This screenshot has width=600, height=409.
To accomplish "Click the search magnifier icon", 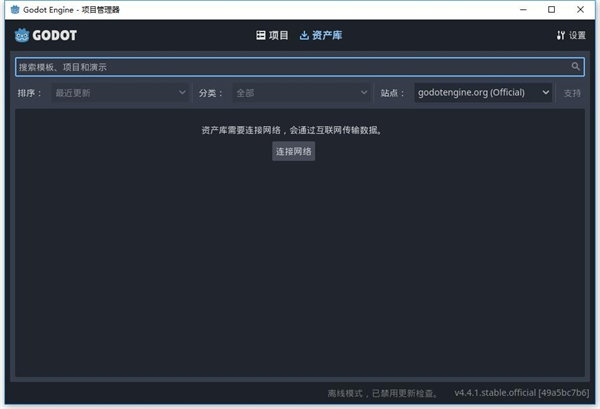I will [x=576, y=67].
